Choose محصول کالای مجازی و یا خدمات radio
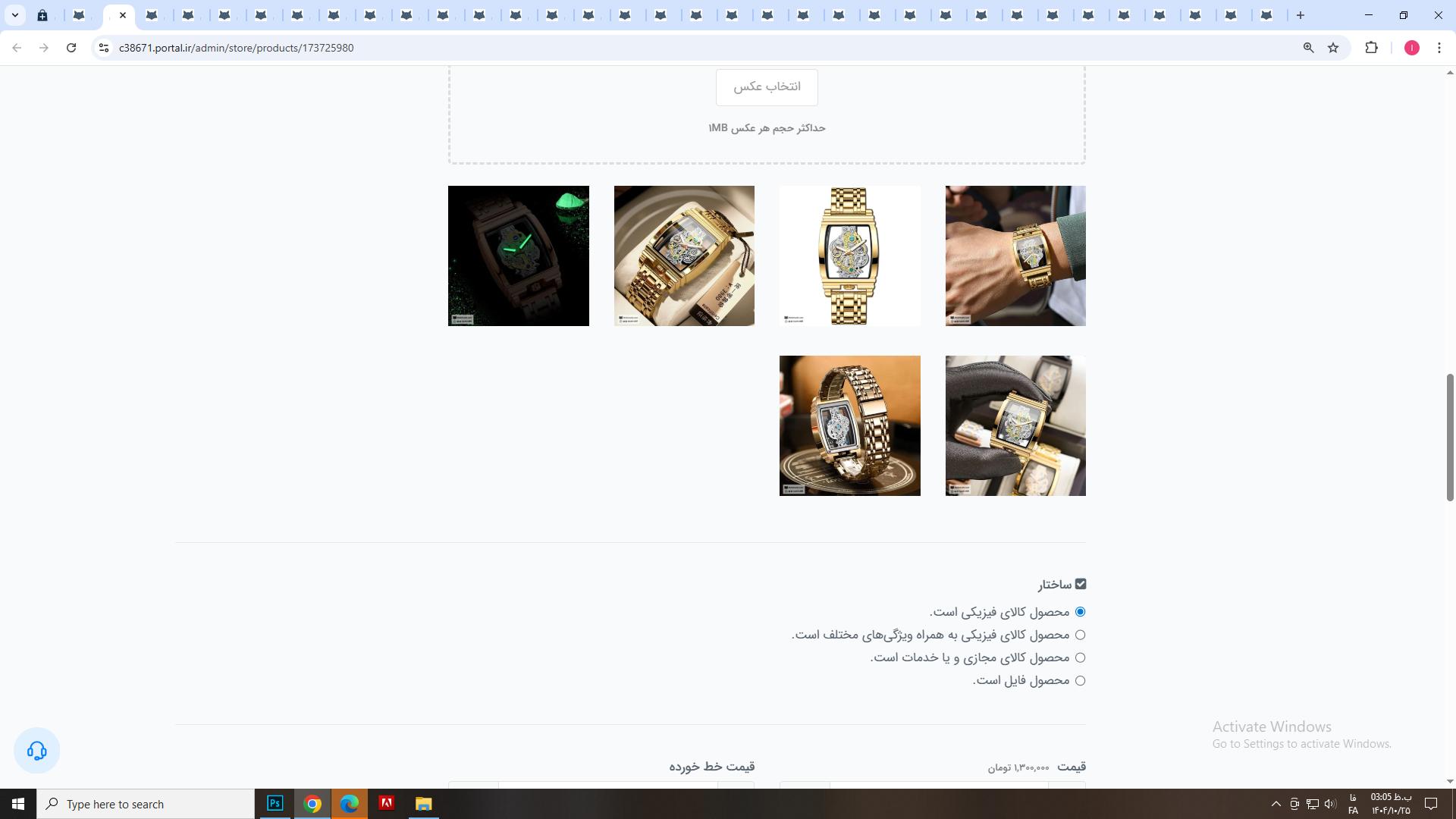The image size is (1456, 819). click(x=1080, y=658)
